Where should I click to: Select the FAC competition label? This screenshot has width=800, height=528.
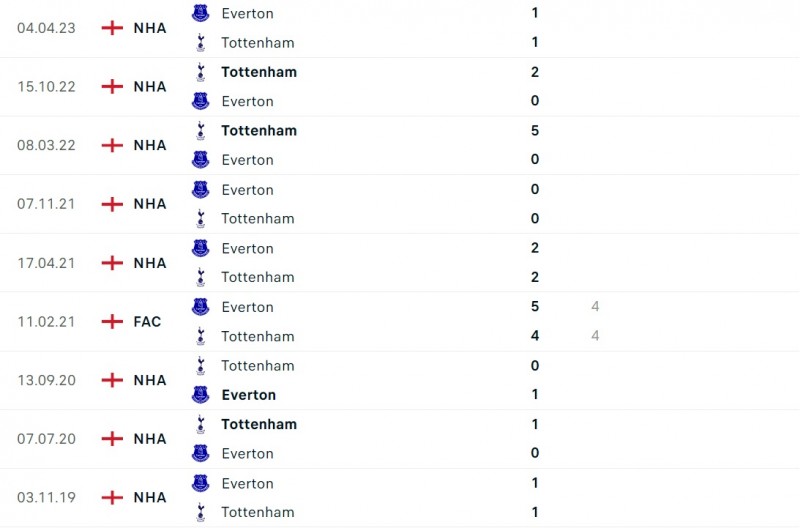tap(147, 321)
